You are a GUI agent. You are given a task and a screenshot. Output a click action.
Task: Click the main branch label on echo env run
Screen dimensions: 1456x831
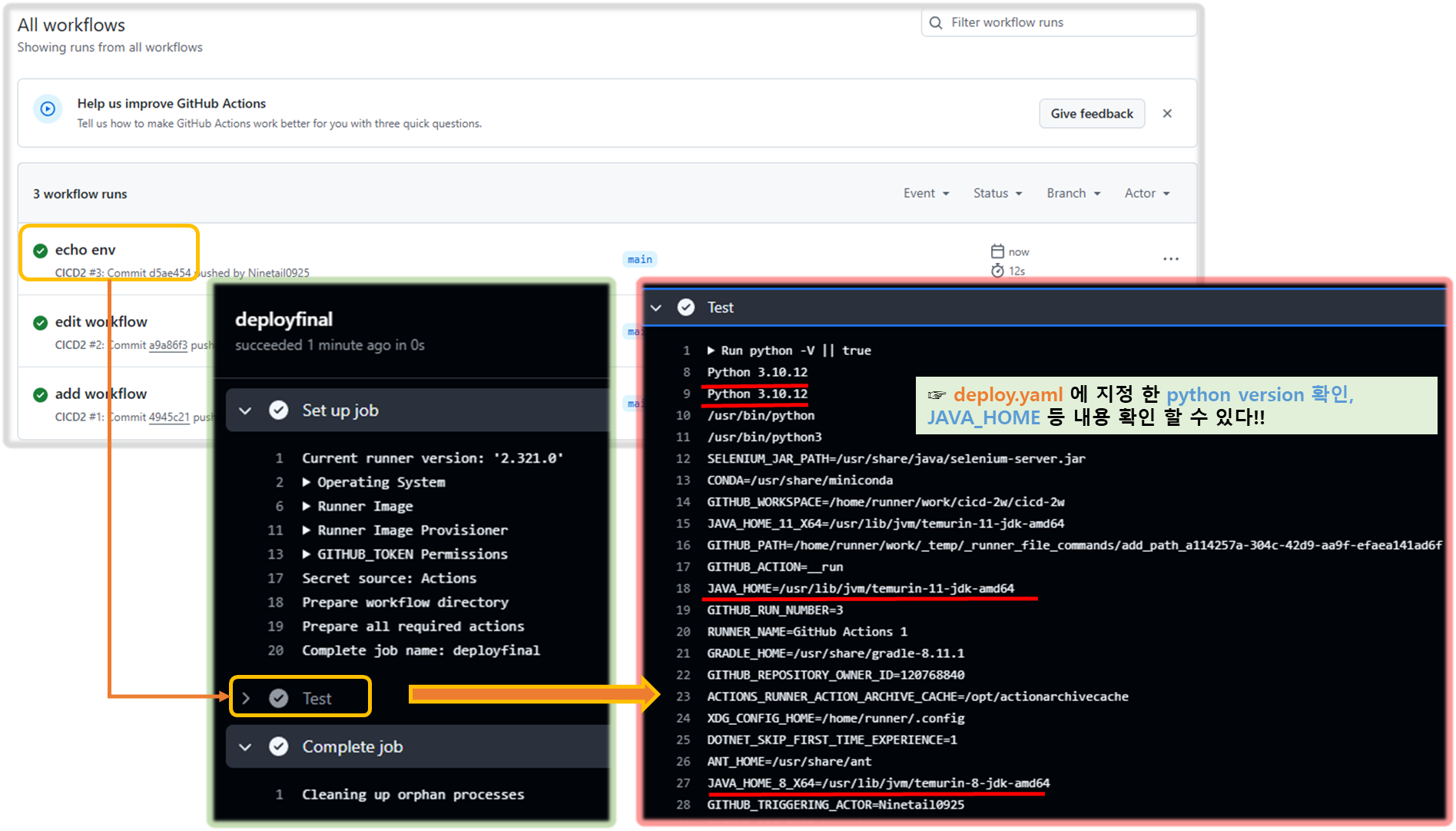(639, 259)
